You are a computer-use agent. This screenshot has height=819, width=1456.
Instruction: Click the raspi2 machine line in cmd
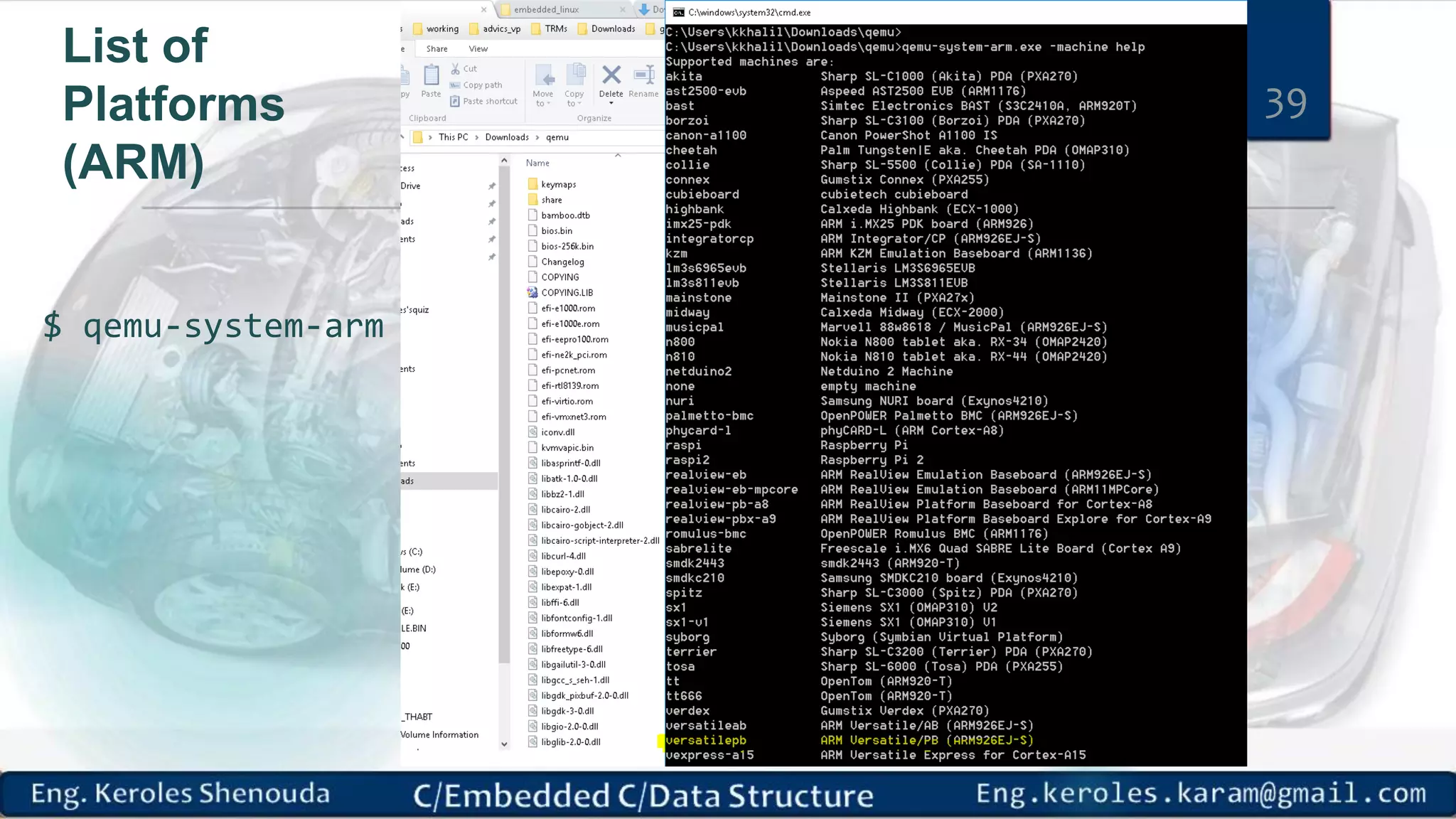click(794, 460)
